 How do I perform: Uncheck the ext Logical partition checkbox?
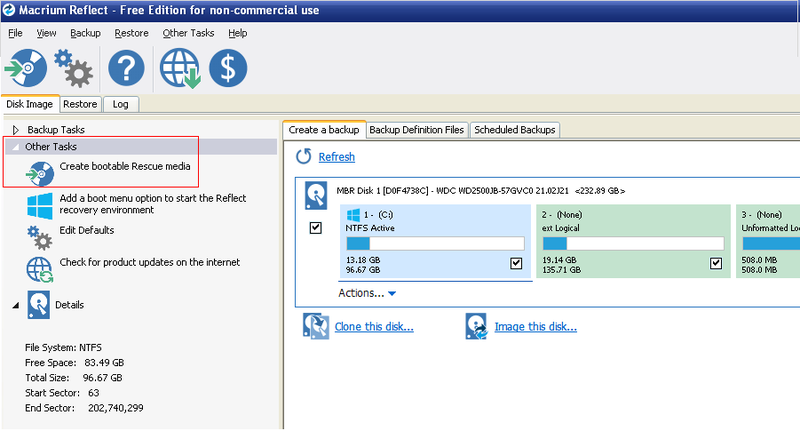(716, 263)
